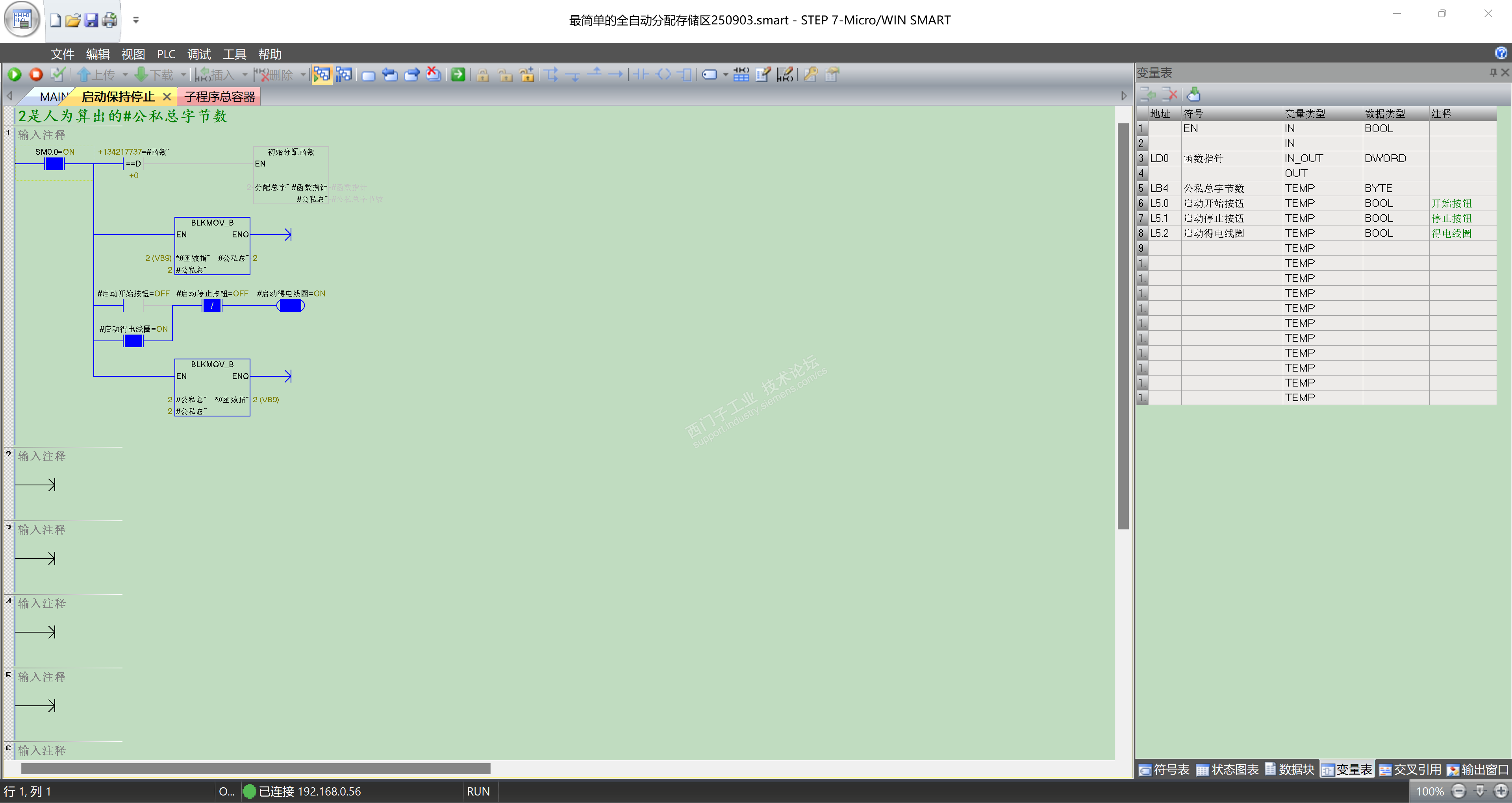This screenshot has height=803, width=1512.
Task: Click the compile checkmark icon
Action: tap(57, 74)
